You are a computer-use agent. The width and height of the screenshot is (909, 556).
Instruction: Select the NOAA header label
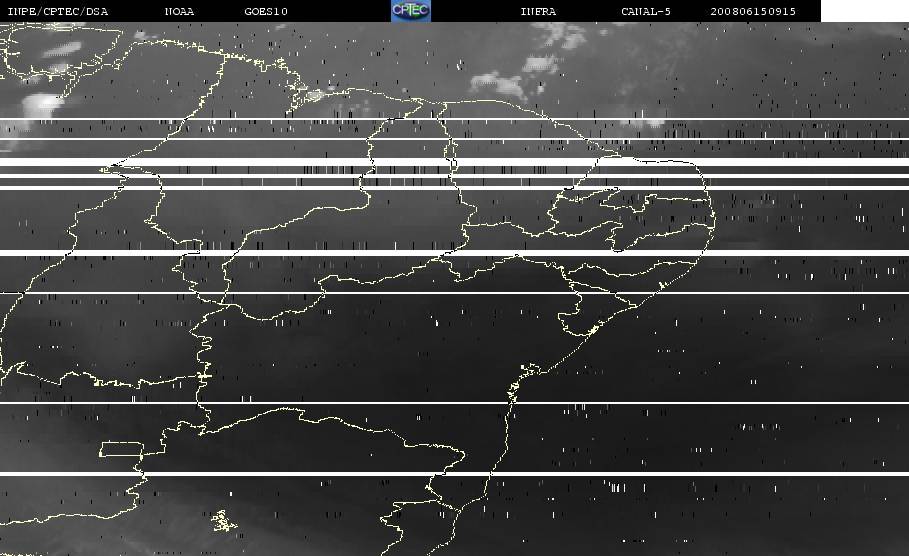point(179,12)
